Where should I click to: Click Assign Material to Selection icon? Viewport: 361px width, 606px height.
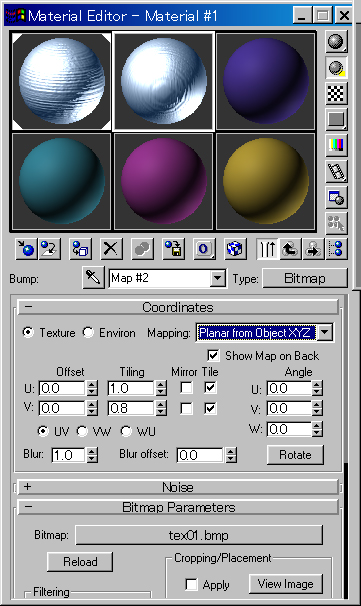80,249
